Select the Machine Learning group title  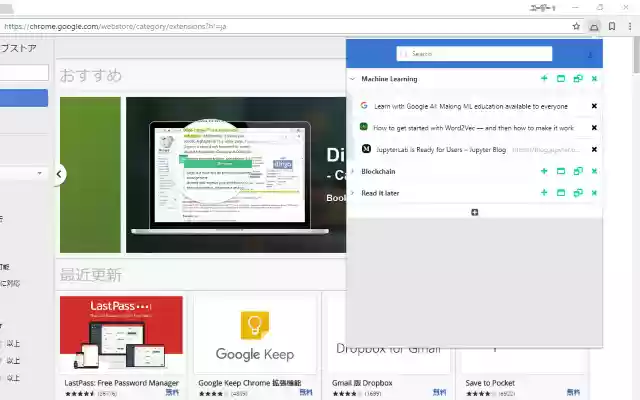coord(389,79)
